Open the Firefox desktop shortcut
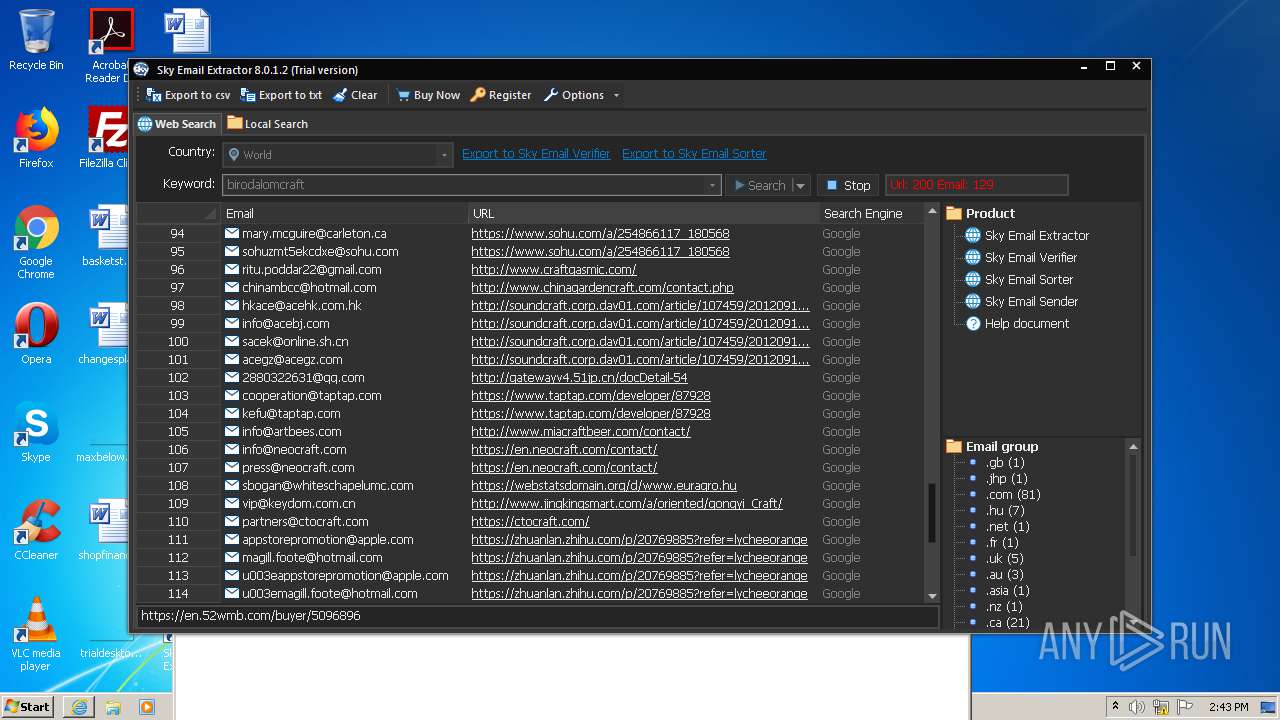This screenshot has height=720, width=1280. point(36,138)
